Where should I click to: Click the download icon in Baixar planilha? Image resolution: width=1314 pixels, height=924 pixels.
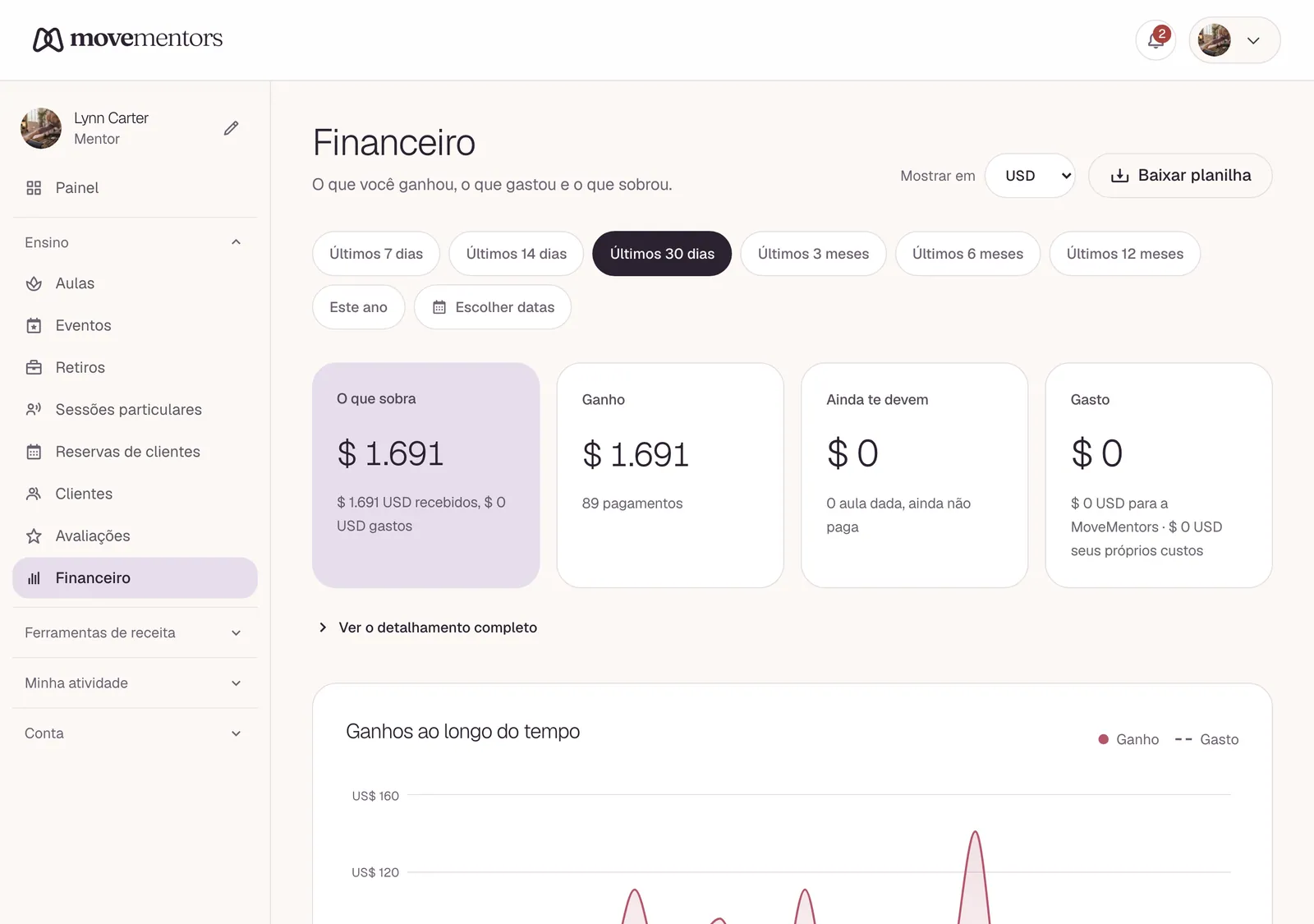click(x=1119, y=176)
